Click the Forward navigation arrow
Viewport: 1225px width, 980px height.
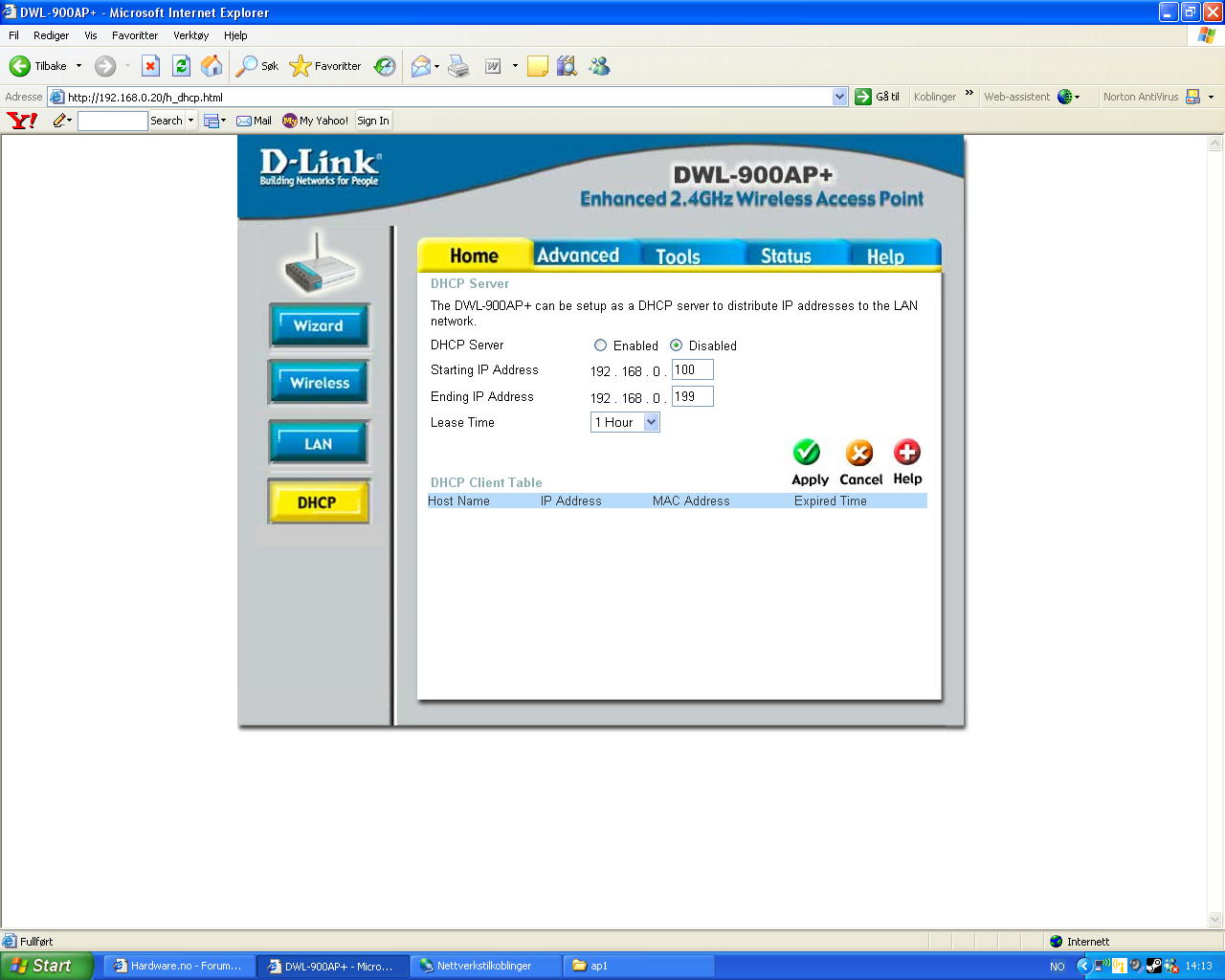105,66
